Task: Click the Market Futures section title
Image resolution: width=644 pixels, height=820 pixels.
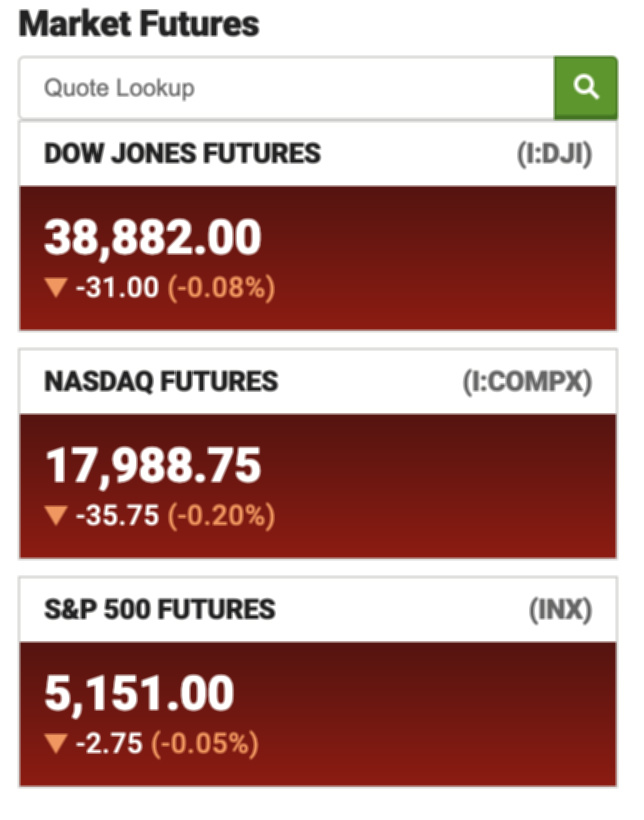Action: [139, 25]
